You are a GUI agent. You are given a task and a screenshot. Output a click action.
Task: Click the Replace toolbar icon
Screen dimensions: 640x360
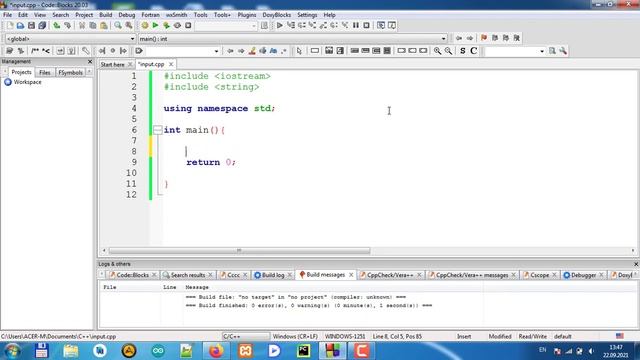tap(129, 25)
